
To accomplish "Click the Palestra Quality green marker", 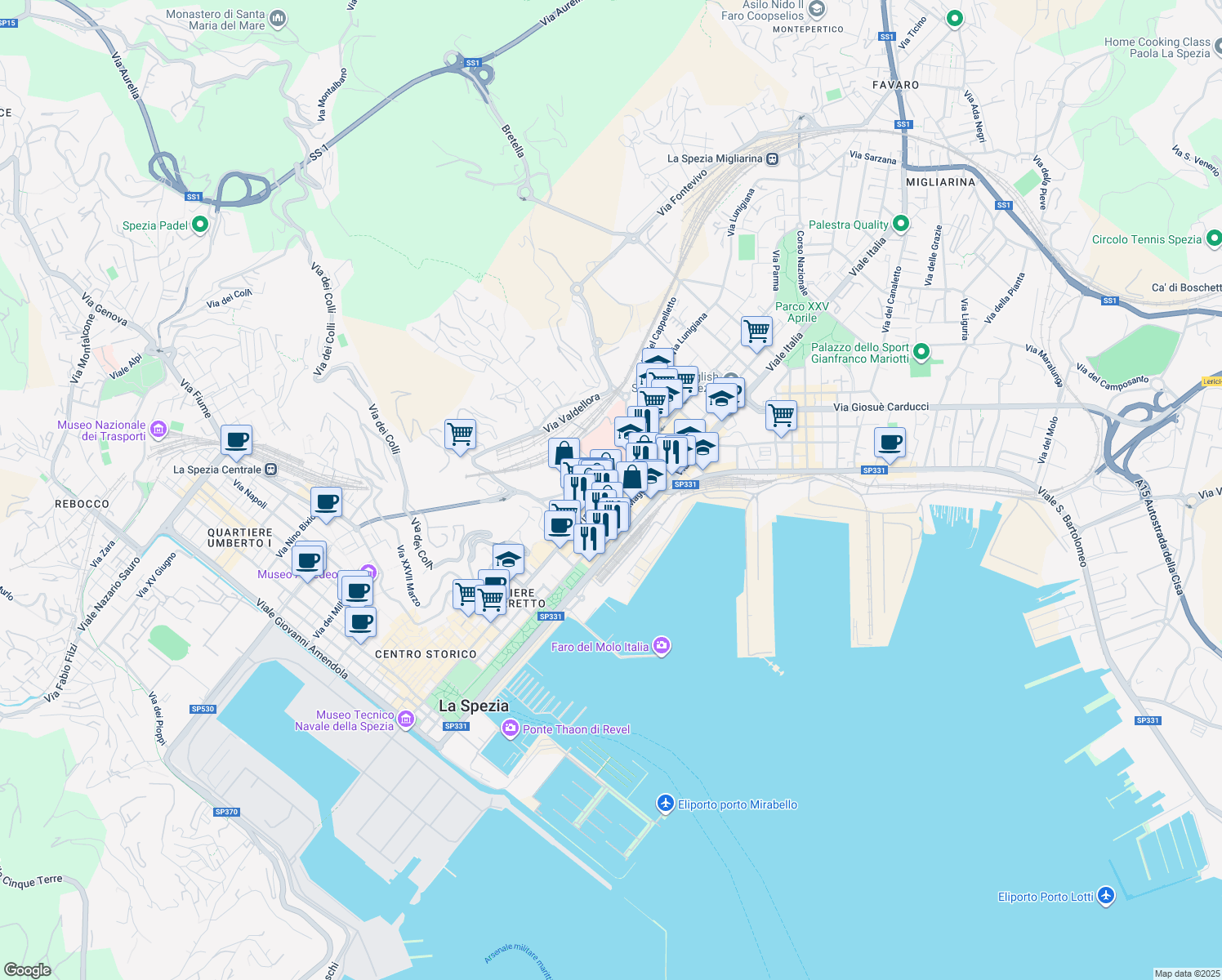I will coord(899,223).
